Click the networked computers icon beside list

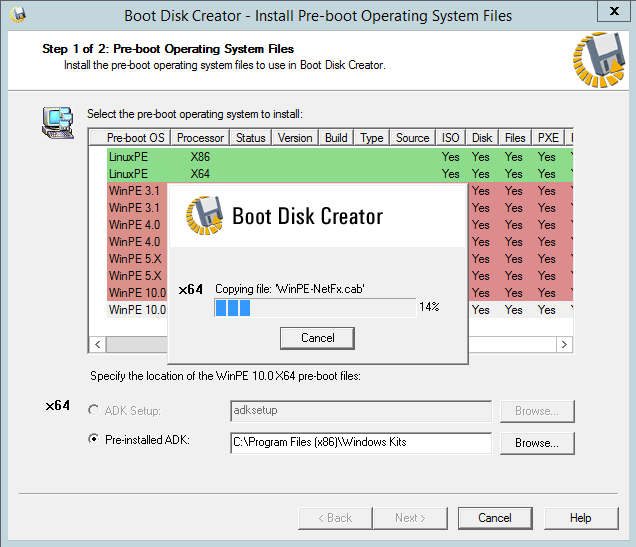click(58, 123)
